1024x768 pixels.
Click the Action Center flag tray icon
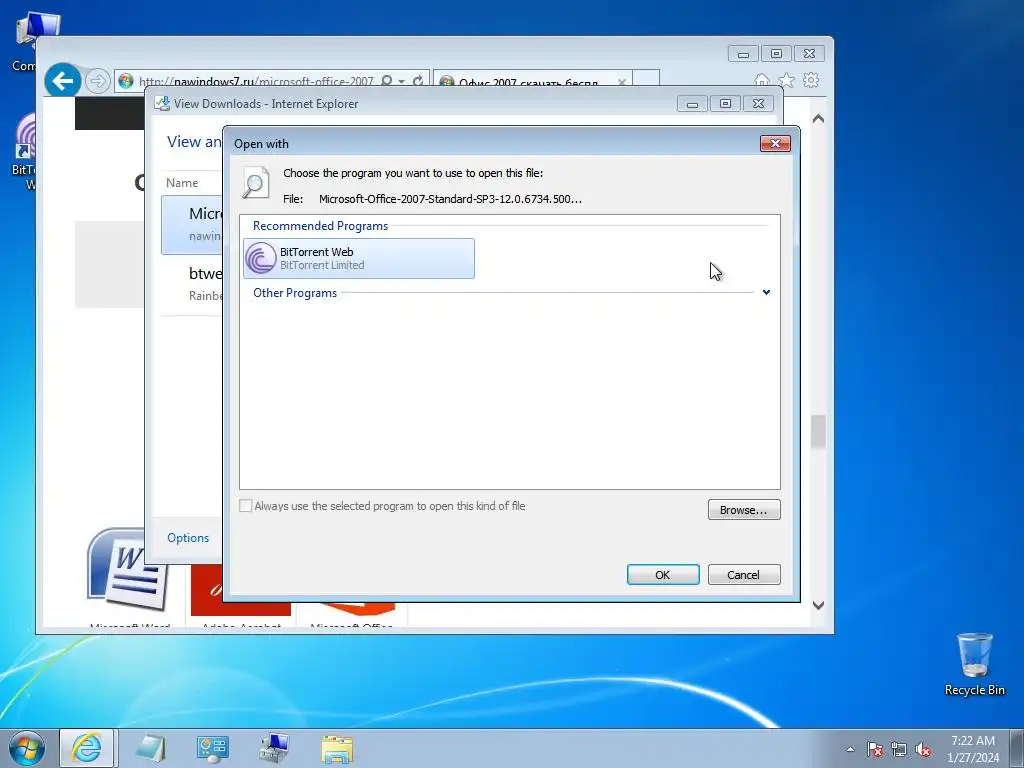874,749
